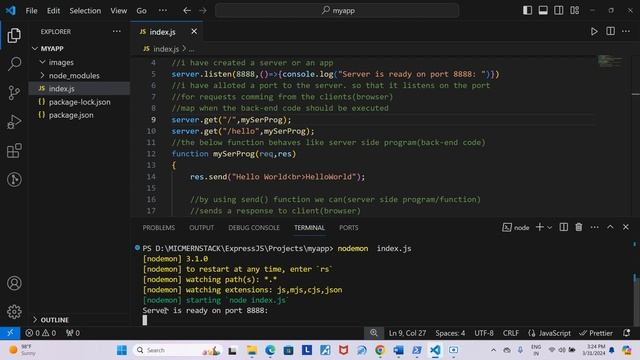Open the Accounts menu icon
This screenshot has height=360, width=640.
tap(14, 283)
